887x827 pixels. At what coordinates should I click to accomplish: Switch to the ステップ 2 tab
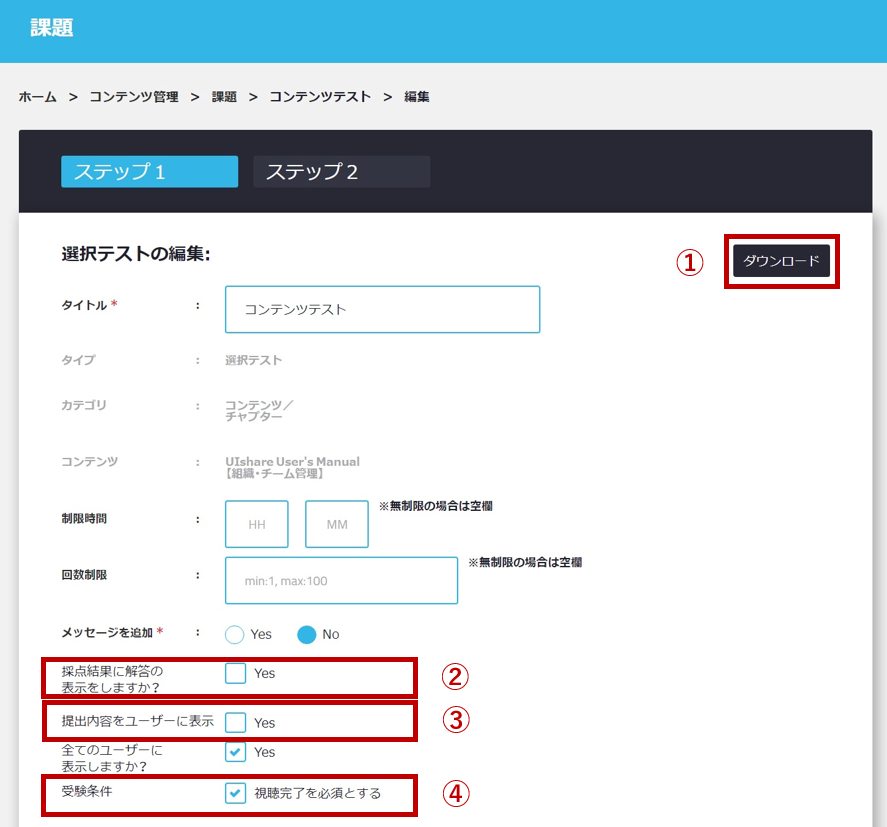(x=341, y=172)
